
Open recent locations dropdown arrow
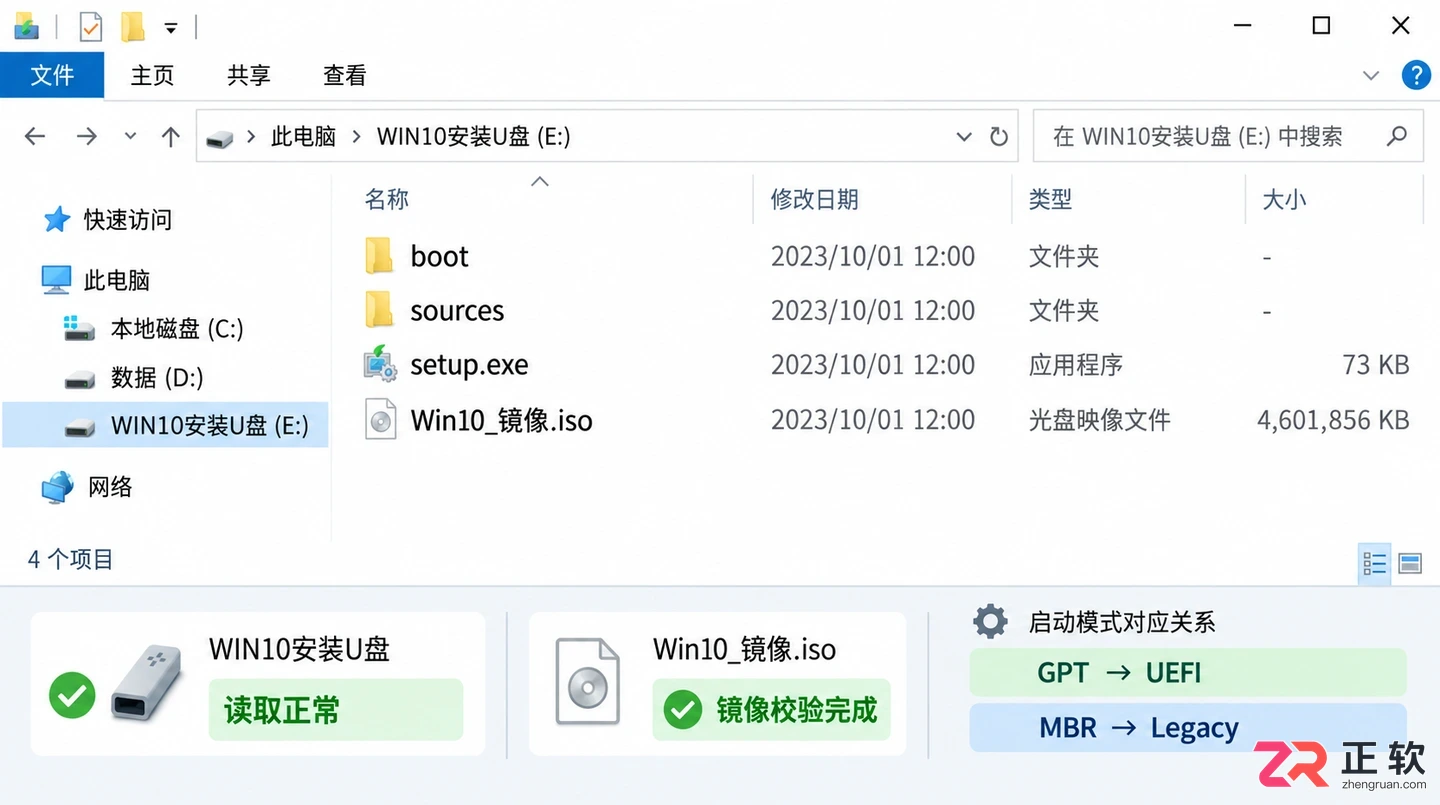point(130,136)
